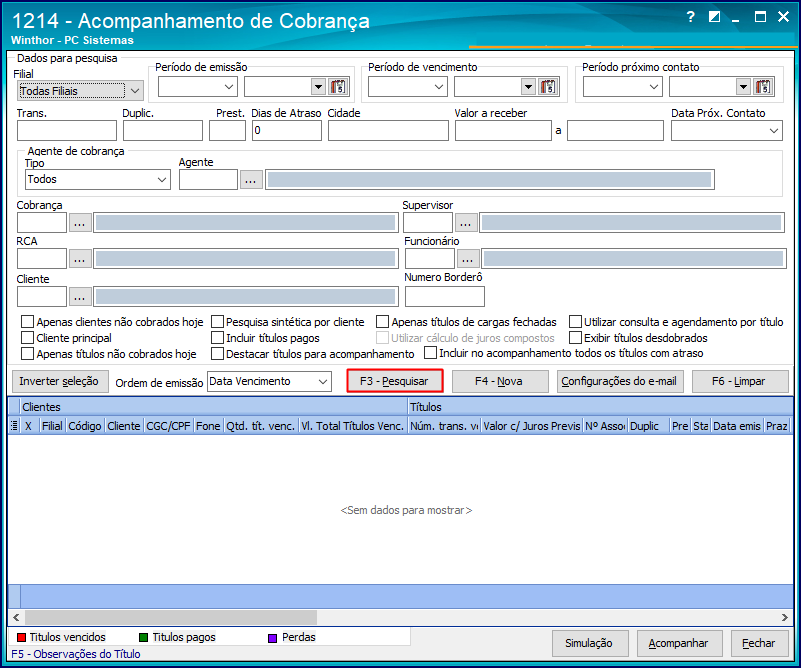The image size is (801, 668).
Task: Click the help question mark icon
Action: click(691, 17)
